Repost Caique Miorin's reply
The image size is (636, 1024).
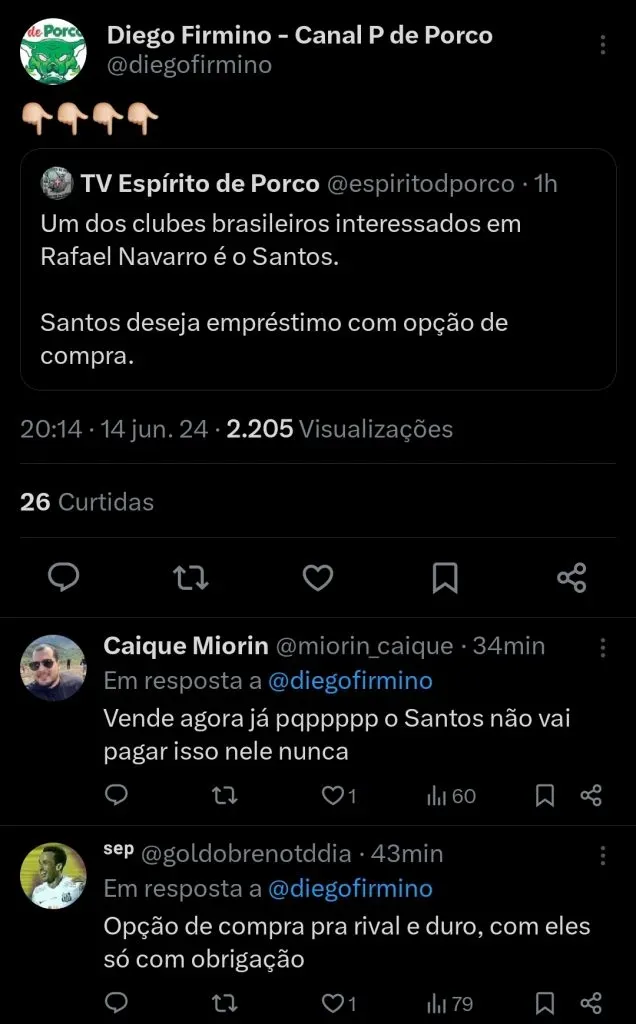pyautogui.click(x=225, y=795)
